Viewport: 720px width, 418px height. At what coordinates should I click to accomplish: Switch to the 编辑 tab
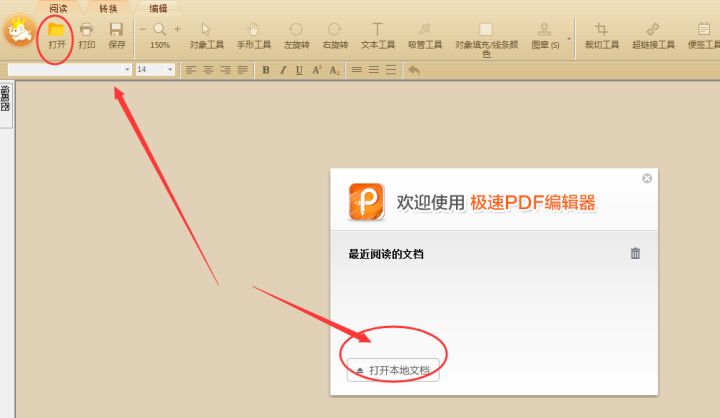[158, 8]
